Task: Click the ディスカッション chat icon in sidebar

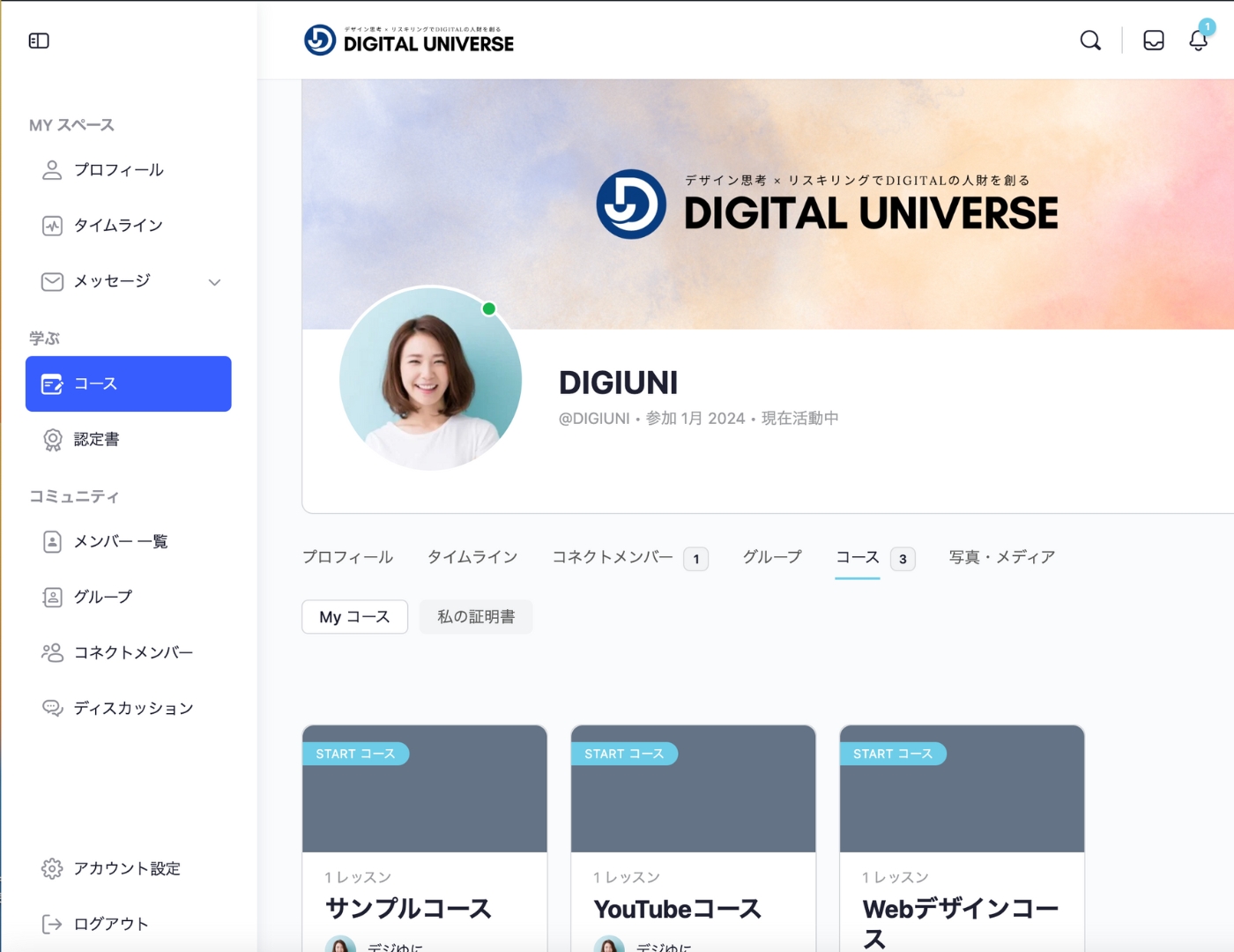Action: [x=52, y=708]
